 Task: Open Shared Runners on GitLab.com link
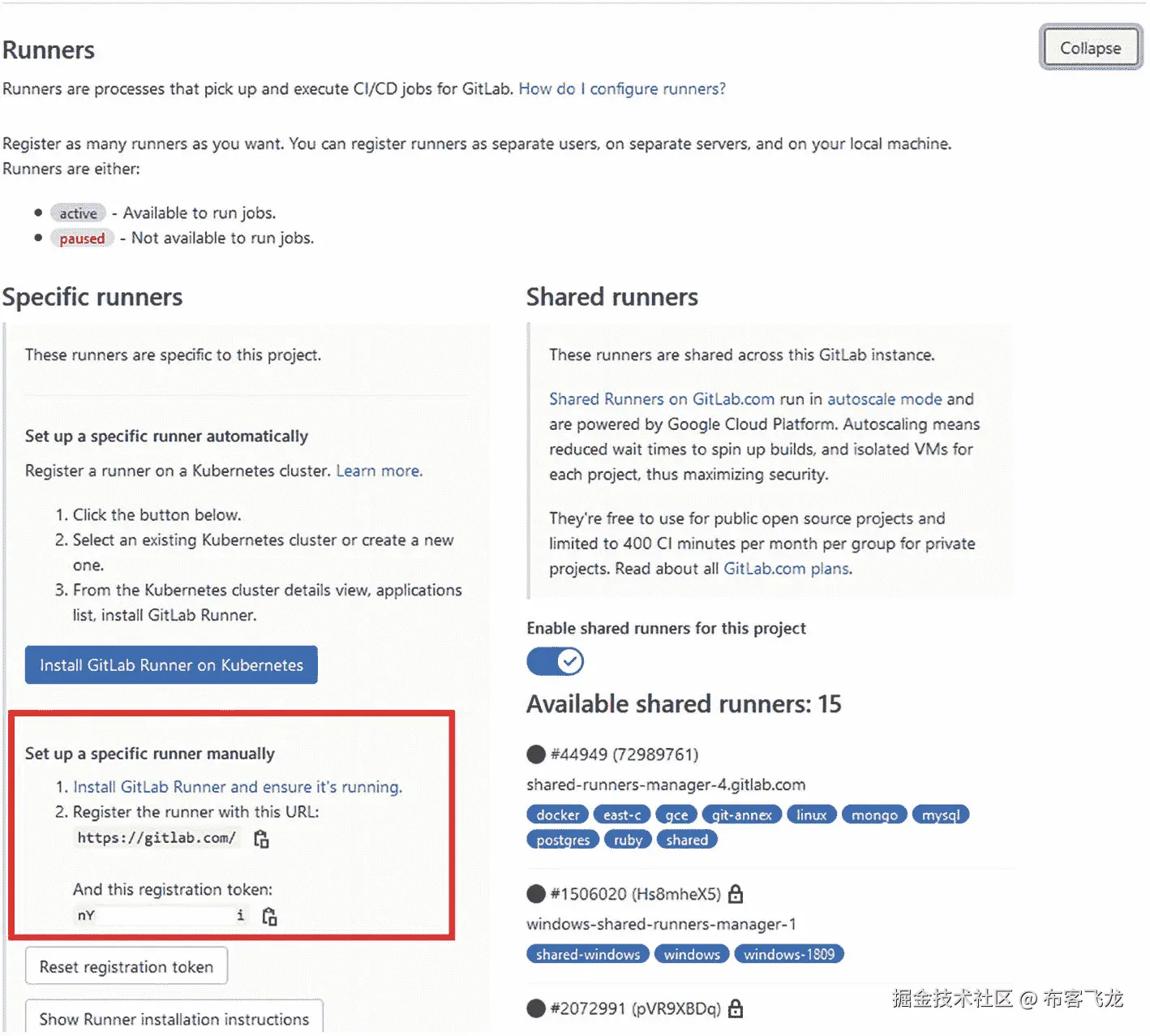tap(662, 399)
